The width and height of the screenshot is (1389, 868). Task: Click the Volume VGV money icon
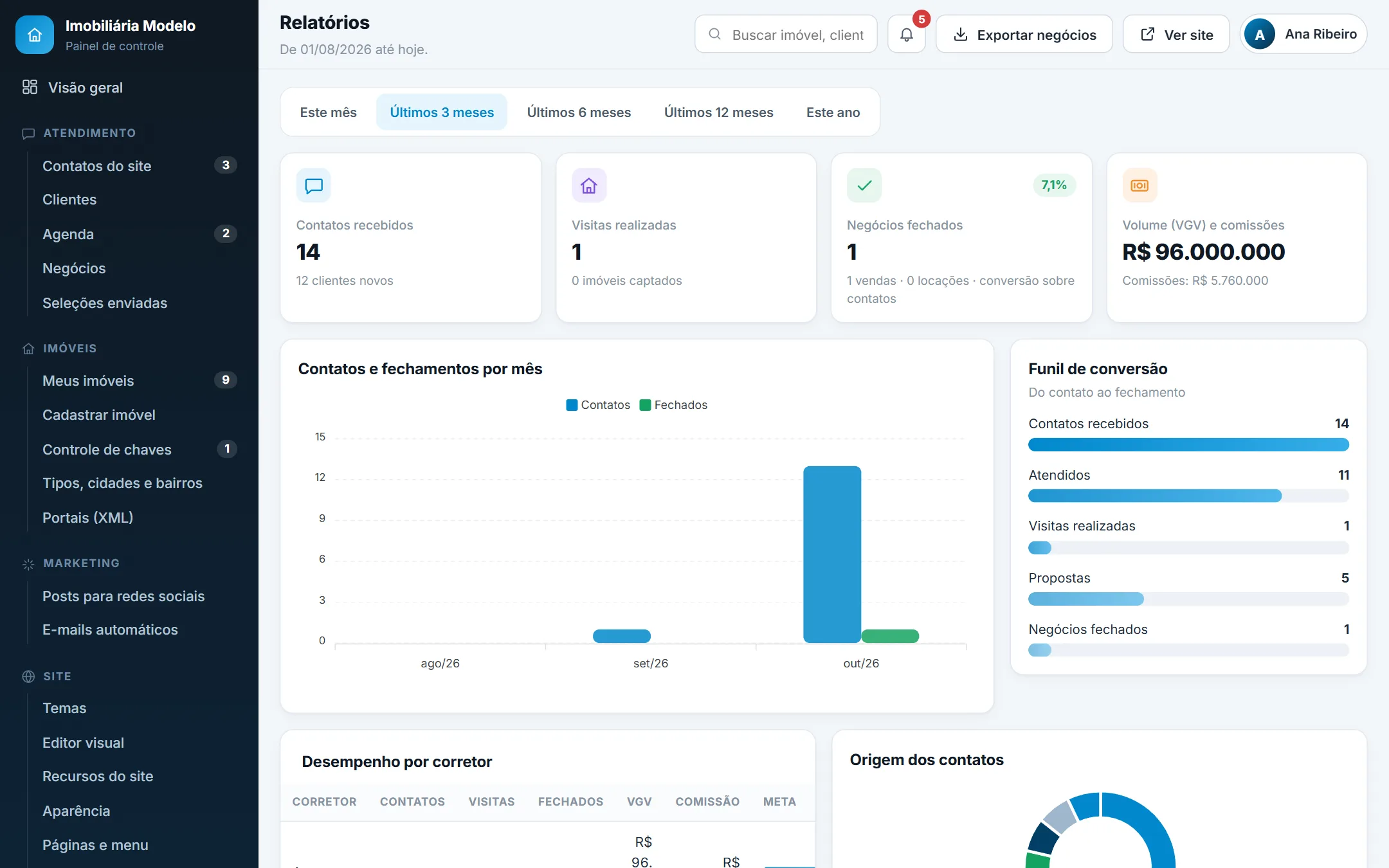click(1139, 186)
